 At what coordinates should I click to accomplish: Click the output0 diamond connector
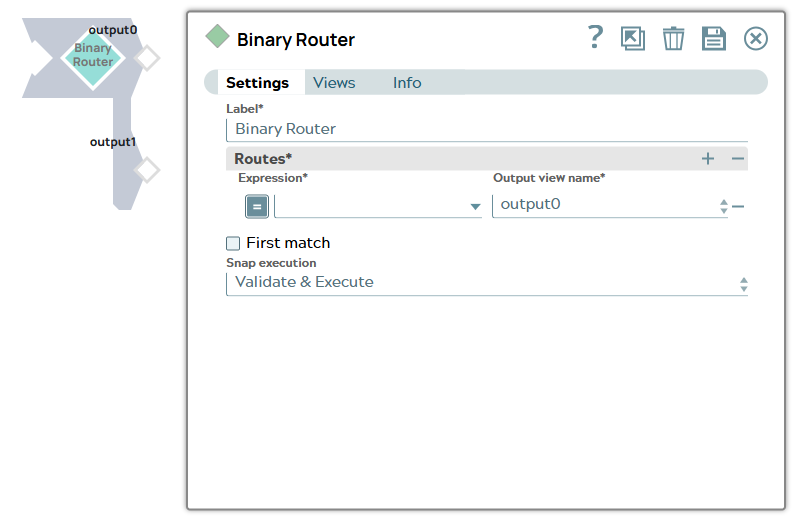(x=147, y=58)
